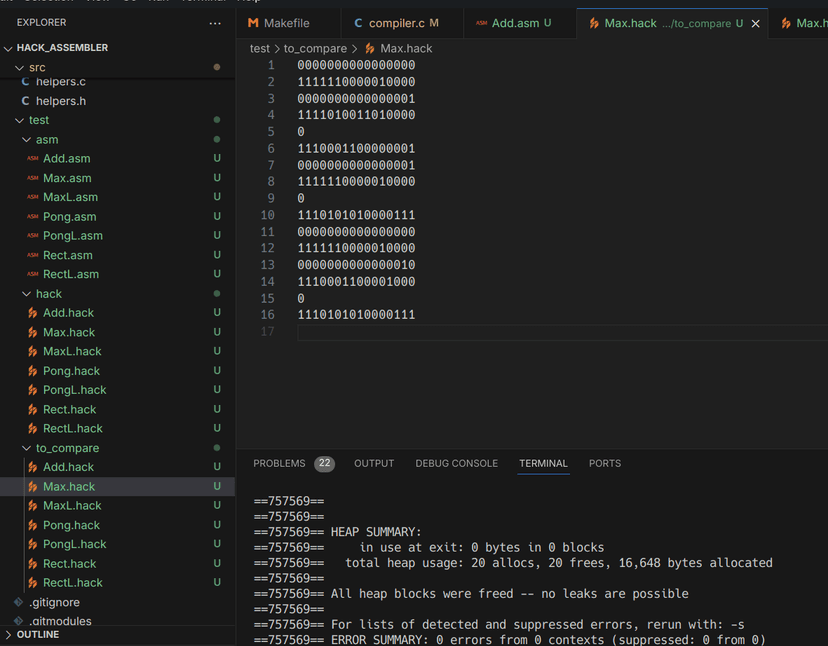Open MaxL.hack in the to_compare folder
Image resolution: width=828 pixels, height=646 pixels.
click(72, 506)
